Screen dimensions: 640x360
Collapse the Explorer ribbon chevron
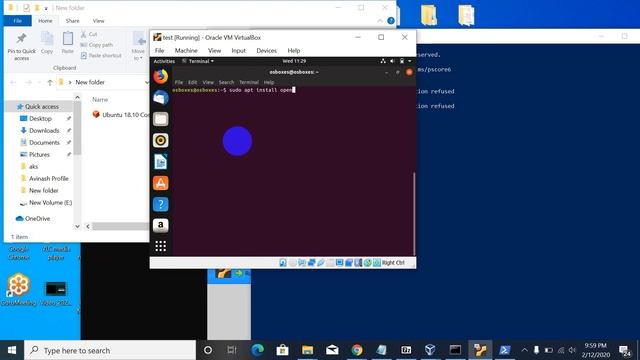tap(380, 21)
